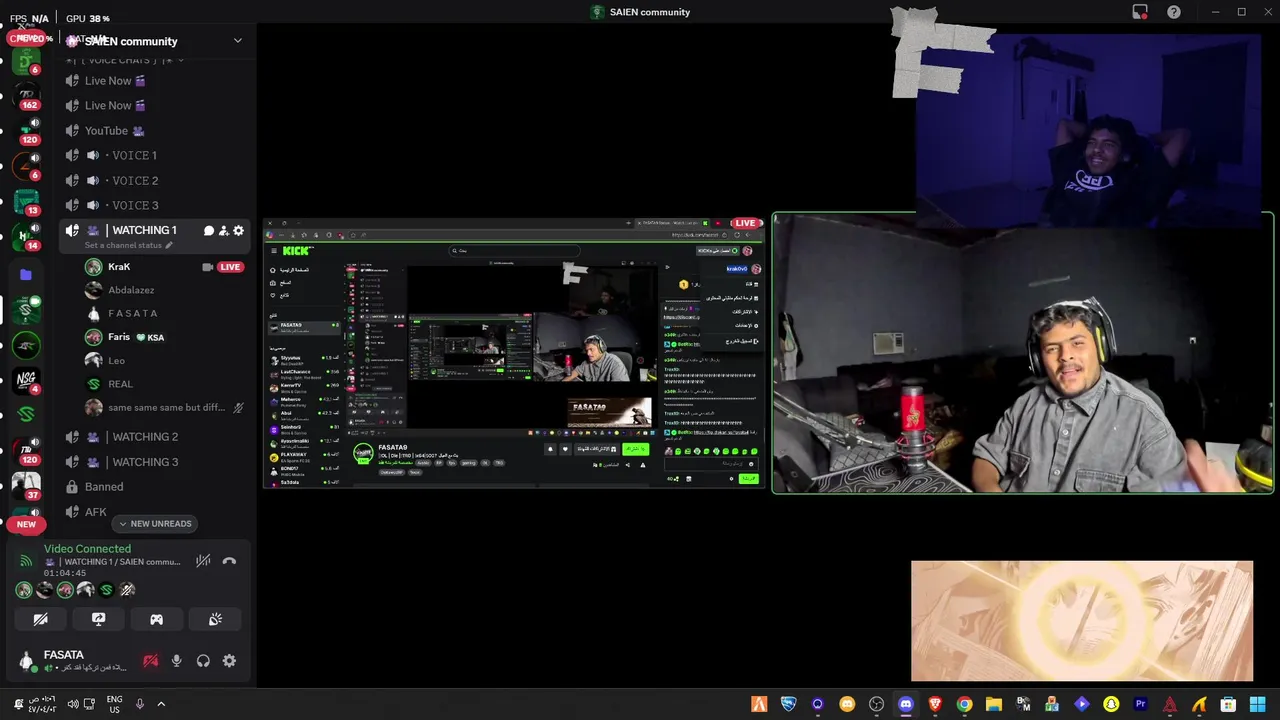Toggle noise suppression in voice panel
1280x720 pixels.
point(203,561)
